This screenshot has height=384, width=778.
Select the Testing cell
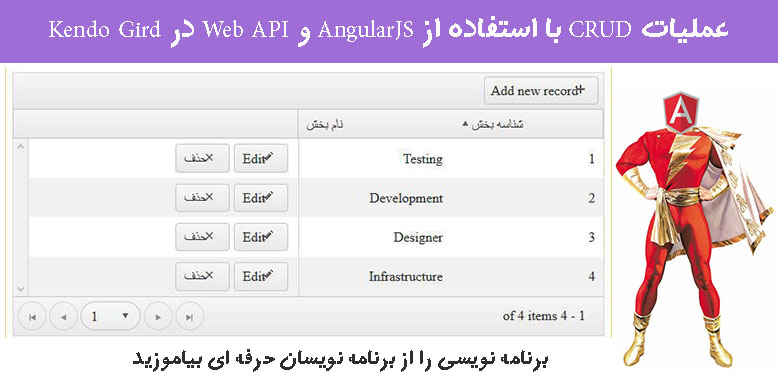coord(422,159)
